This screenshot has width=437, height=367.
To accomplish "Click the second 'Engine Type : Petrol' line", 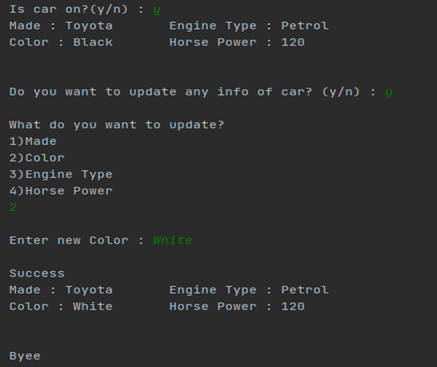I will point(249,290).
